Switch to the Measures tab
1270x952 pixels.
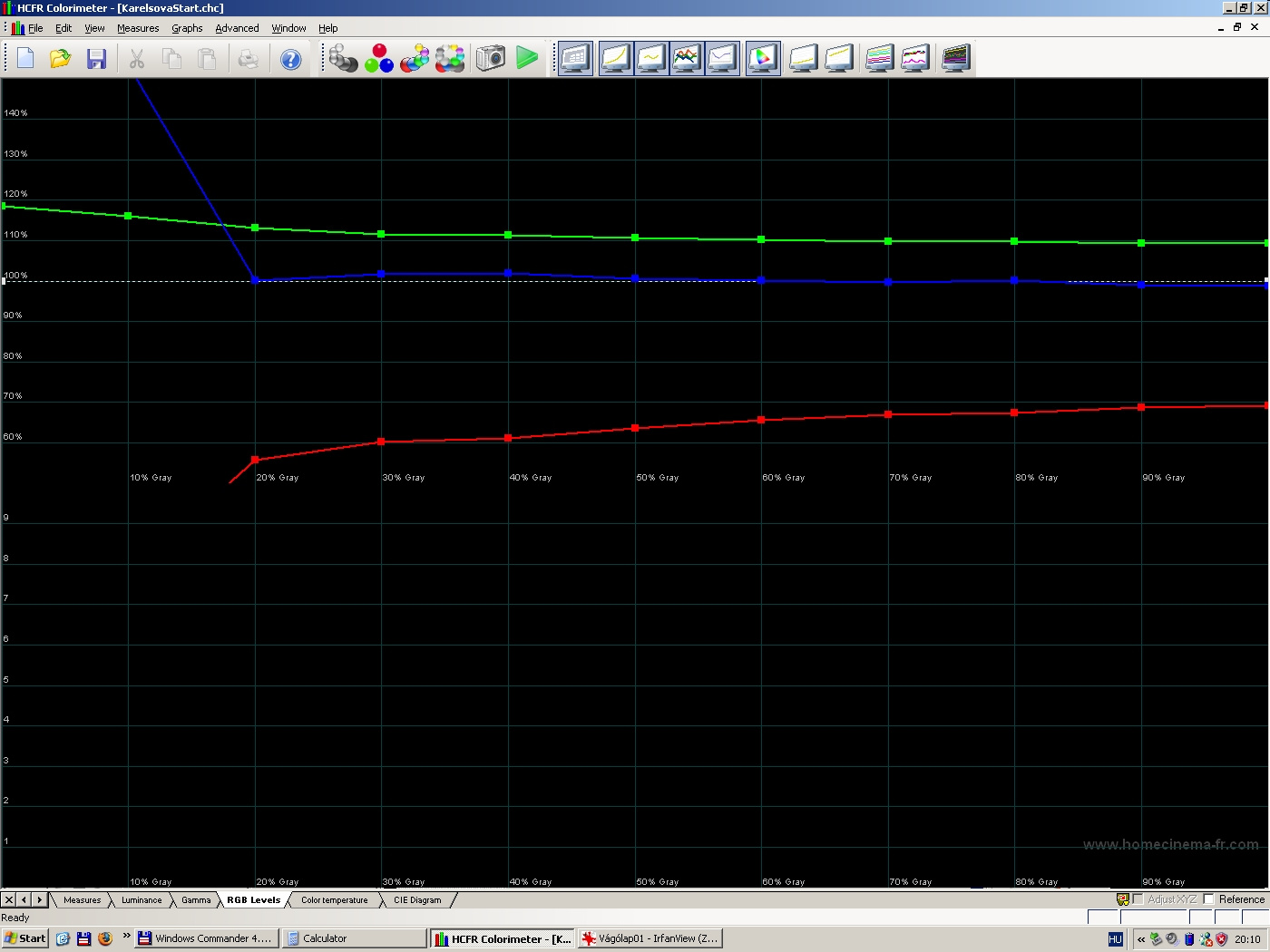coord(82,900)
